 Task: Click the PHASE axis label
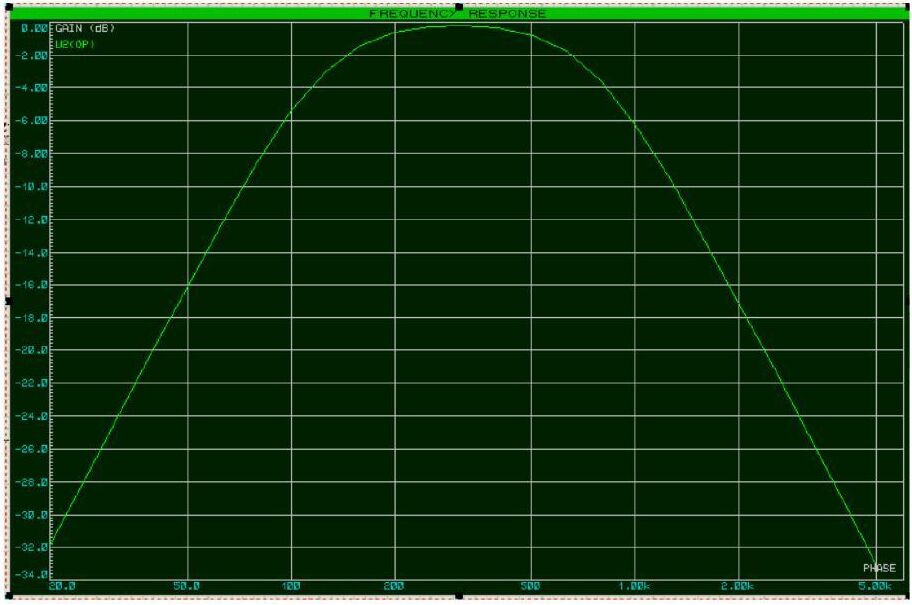[x=879, y=568]
